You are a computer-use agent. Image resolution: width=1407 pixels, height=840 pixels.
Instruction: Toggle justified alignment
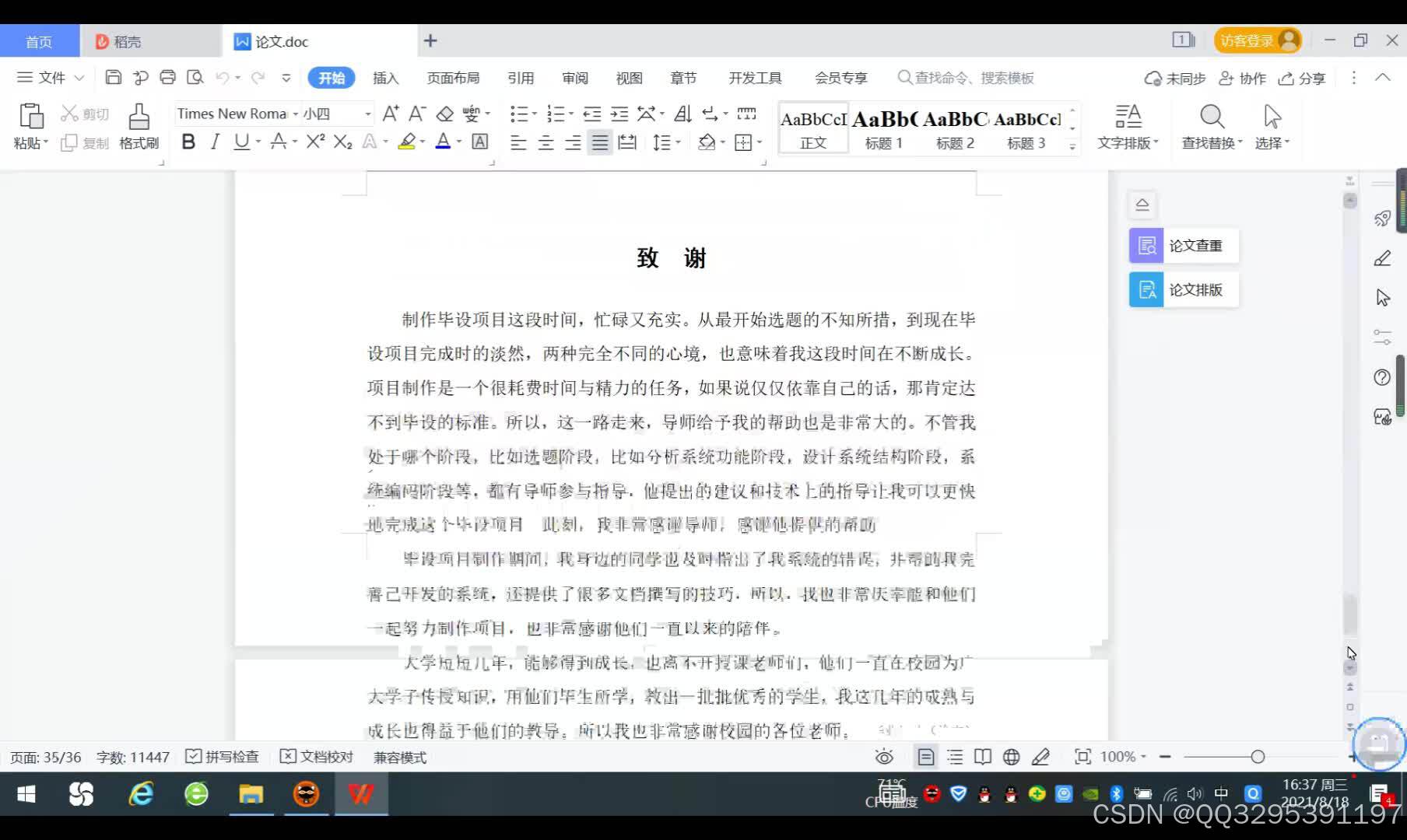pos(600,142)
